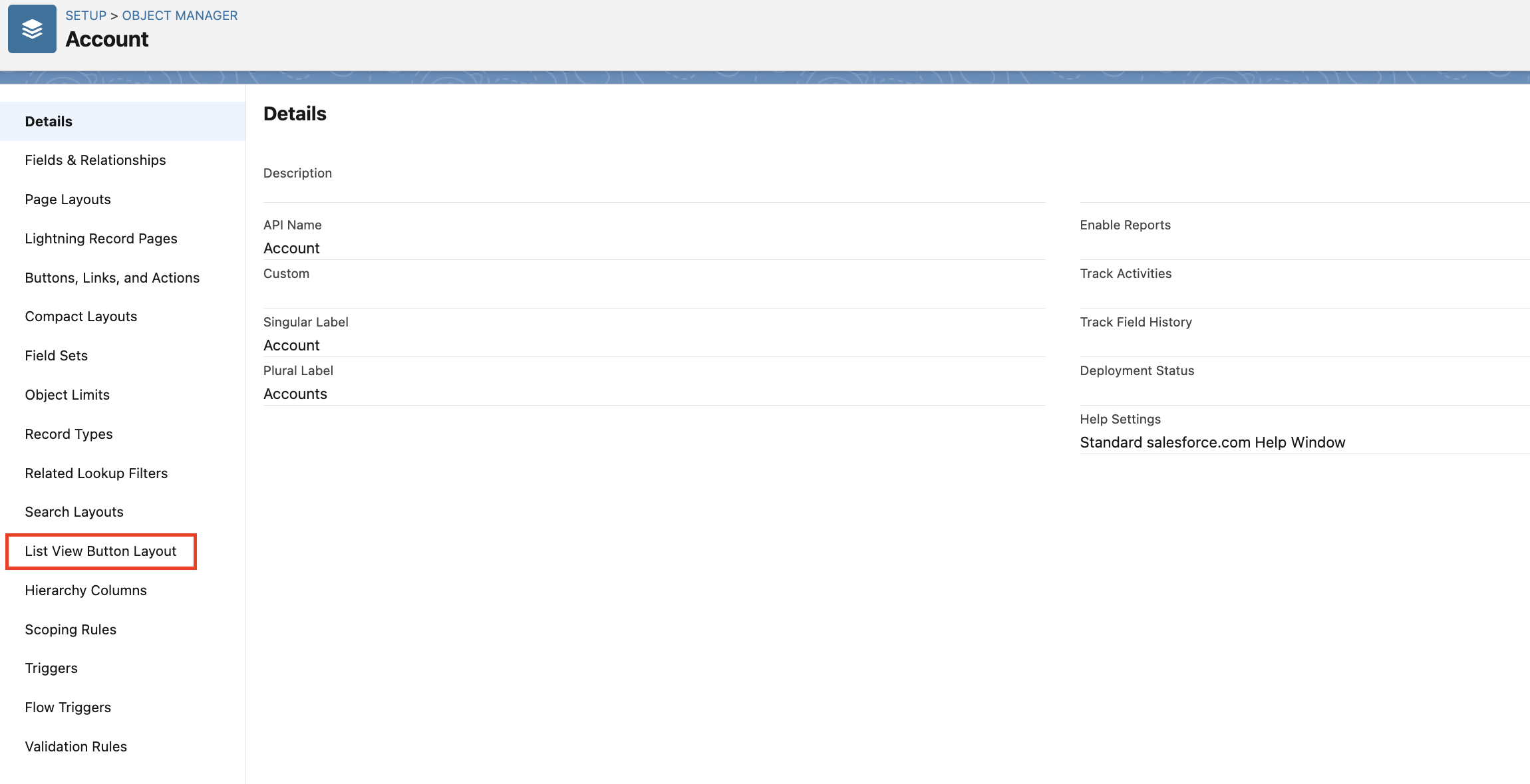Open Lightning Record Pages
1530x784 pixels.
tap(101, 239)
